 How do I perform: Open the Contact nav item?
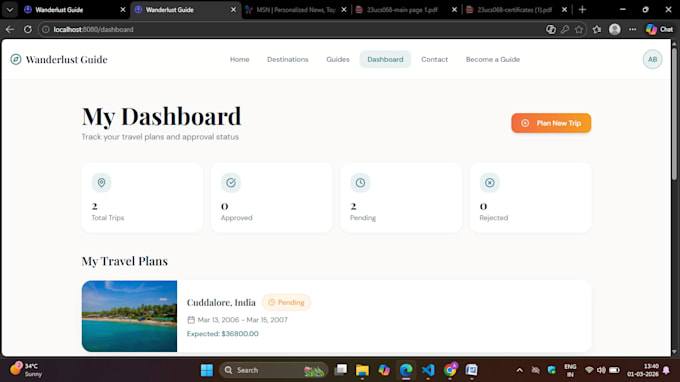coord(434,59)
